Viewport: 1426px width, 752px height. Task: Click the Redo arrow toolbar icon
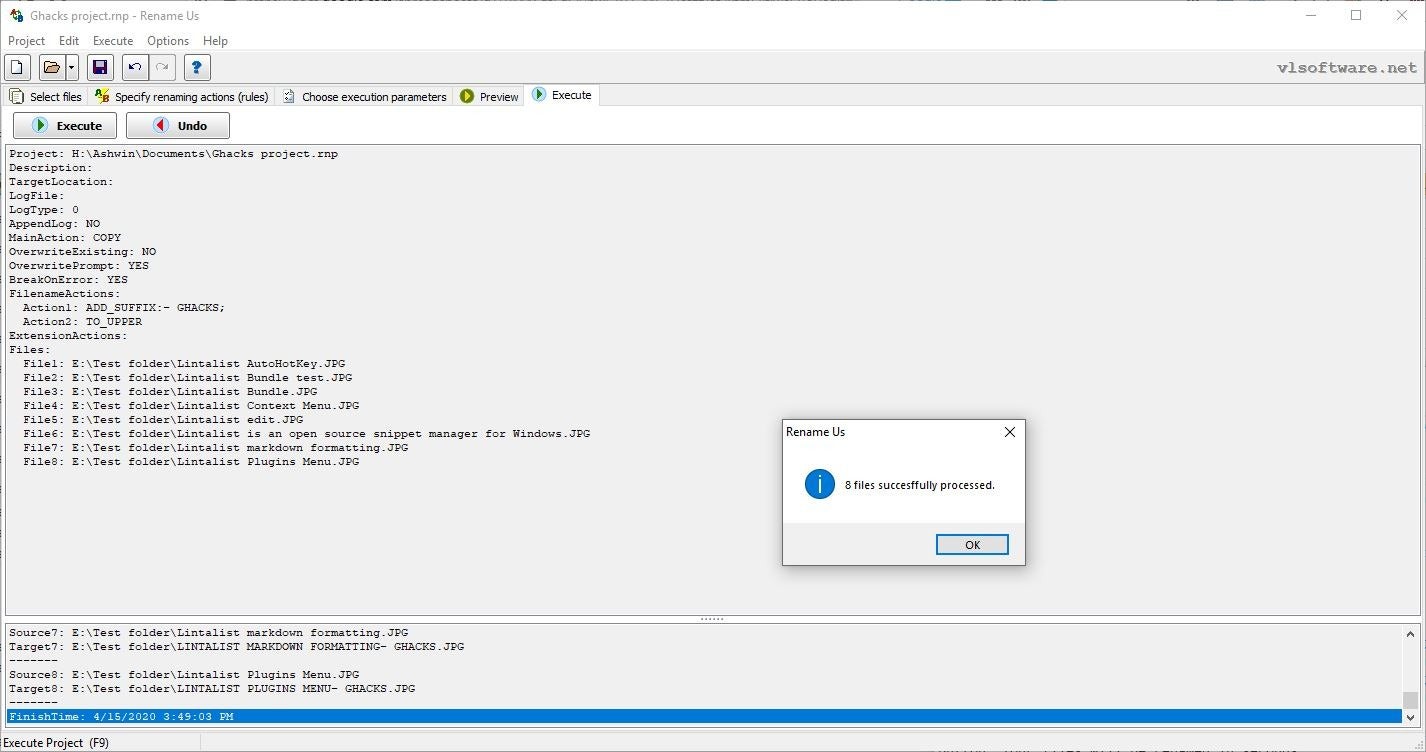pos(162,68)
